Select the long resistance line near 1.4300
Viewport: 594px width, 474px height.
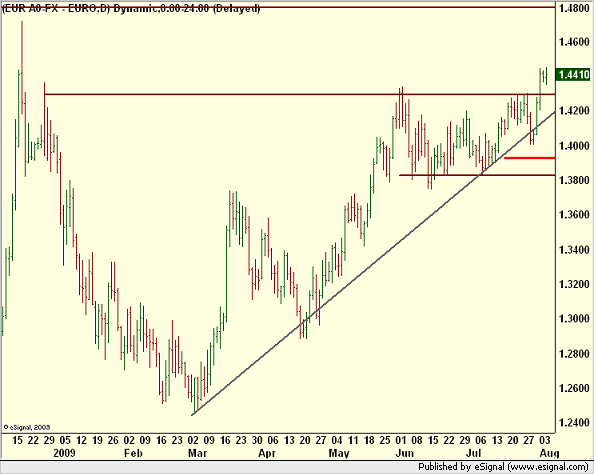299,94
